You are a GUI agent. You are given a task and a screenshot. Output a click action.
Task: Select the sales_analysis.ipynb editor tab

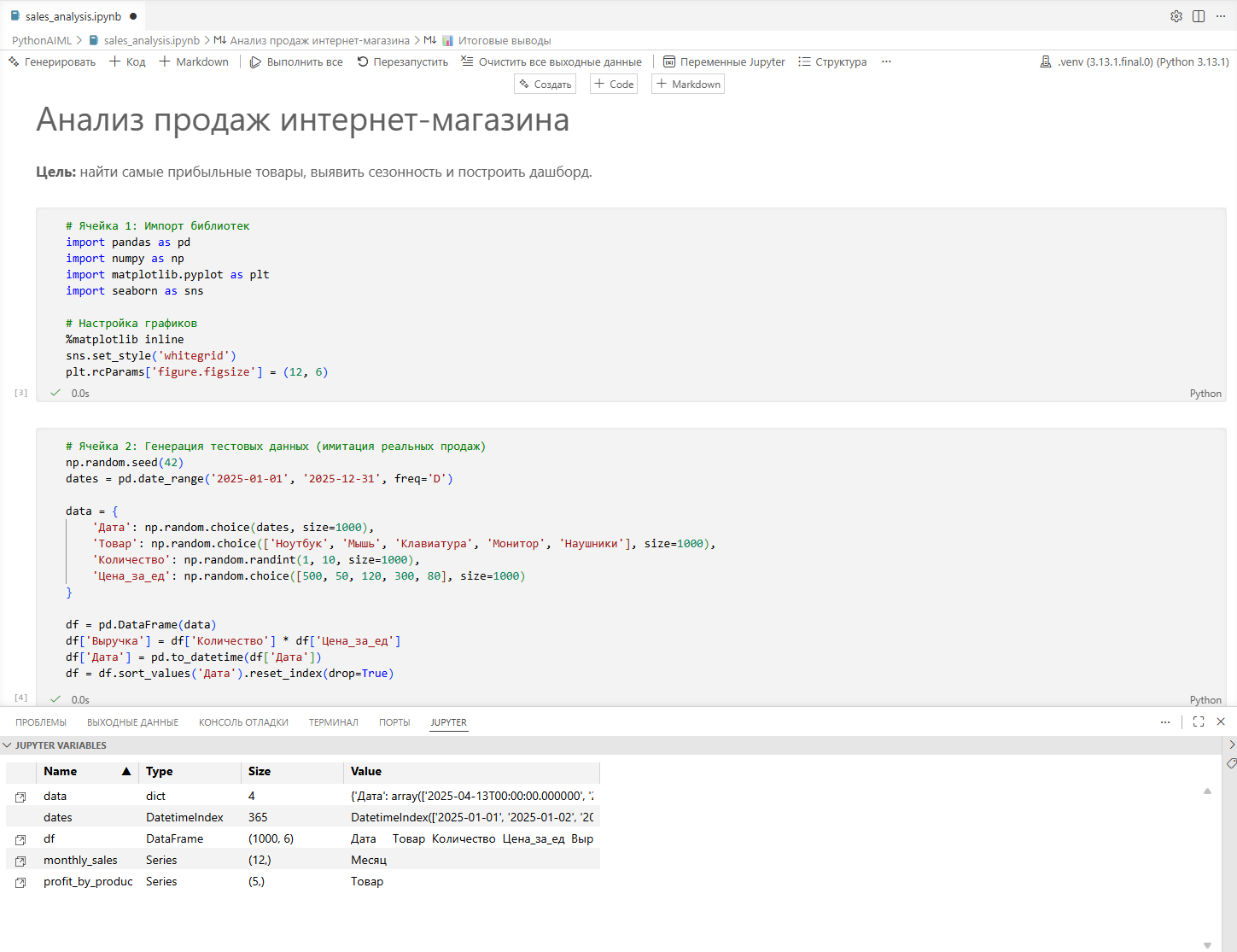pyautogui.click(x=73, y=16)
